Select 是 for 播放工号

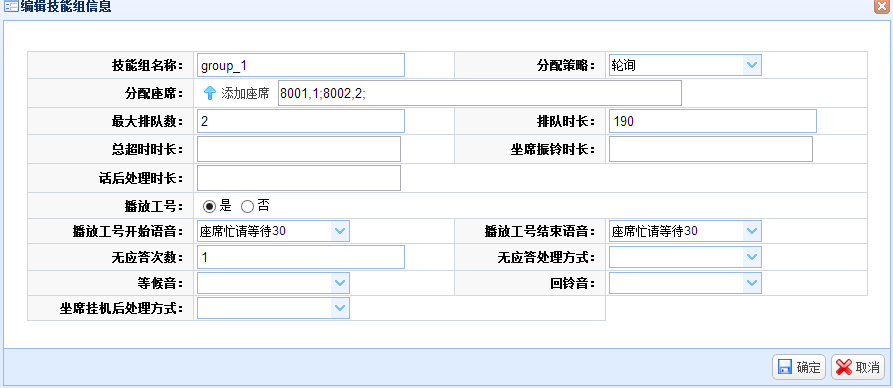click(210, 206)
